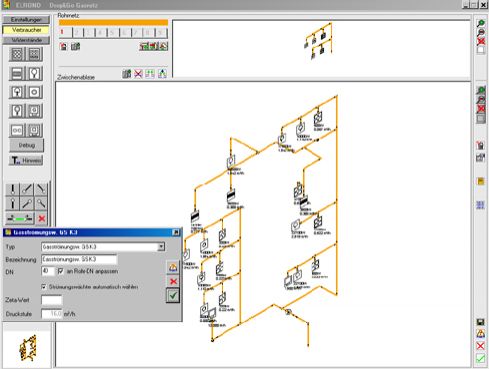This screenshot has width=489, height=369.
Task: Click the red X beside the green pipe segment tool
Action: (x=42, y=219)
